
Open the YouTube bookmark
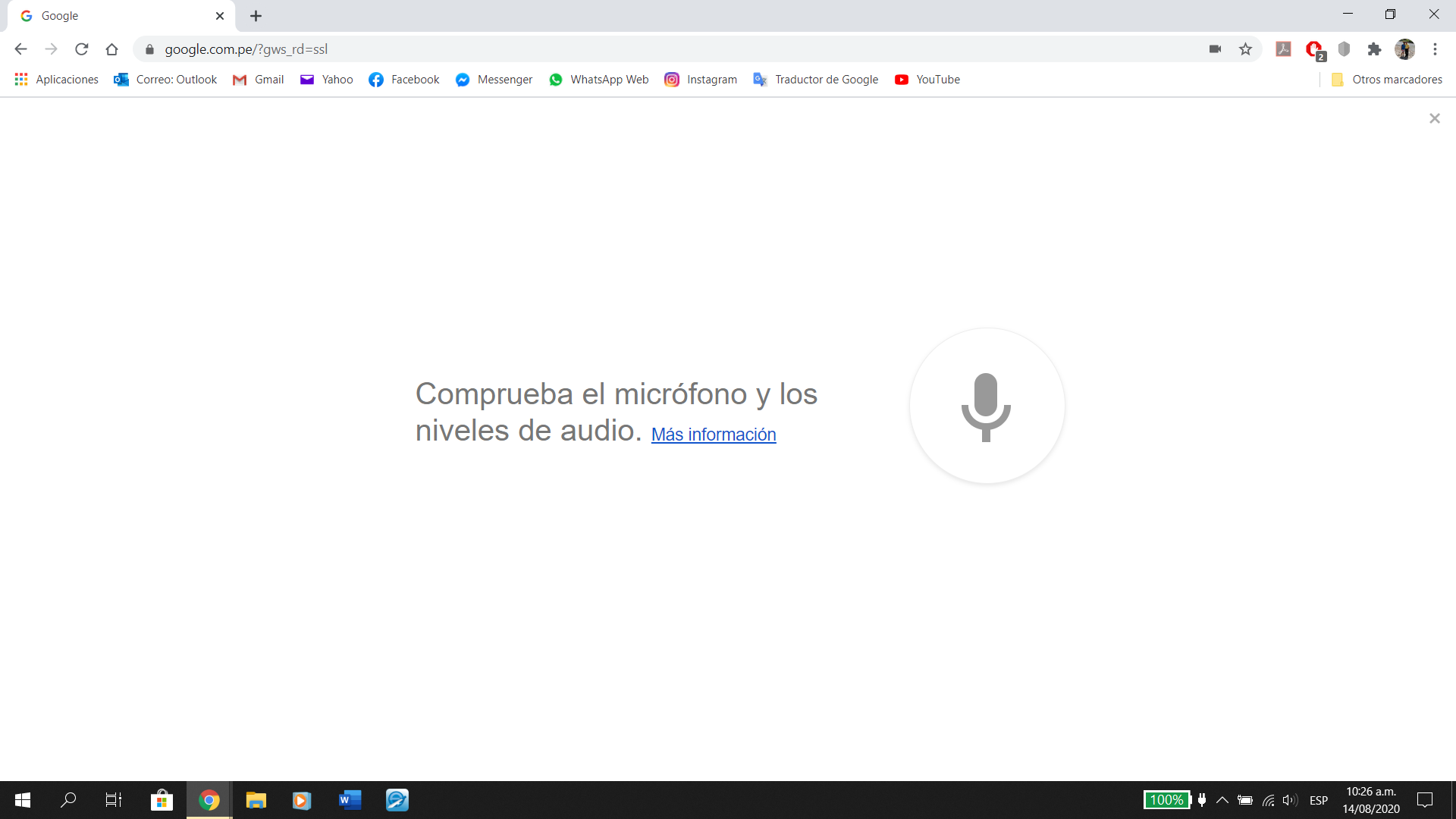927,80
